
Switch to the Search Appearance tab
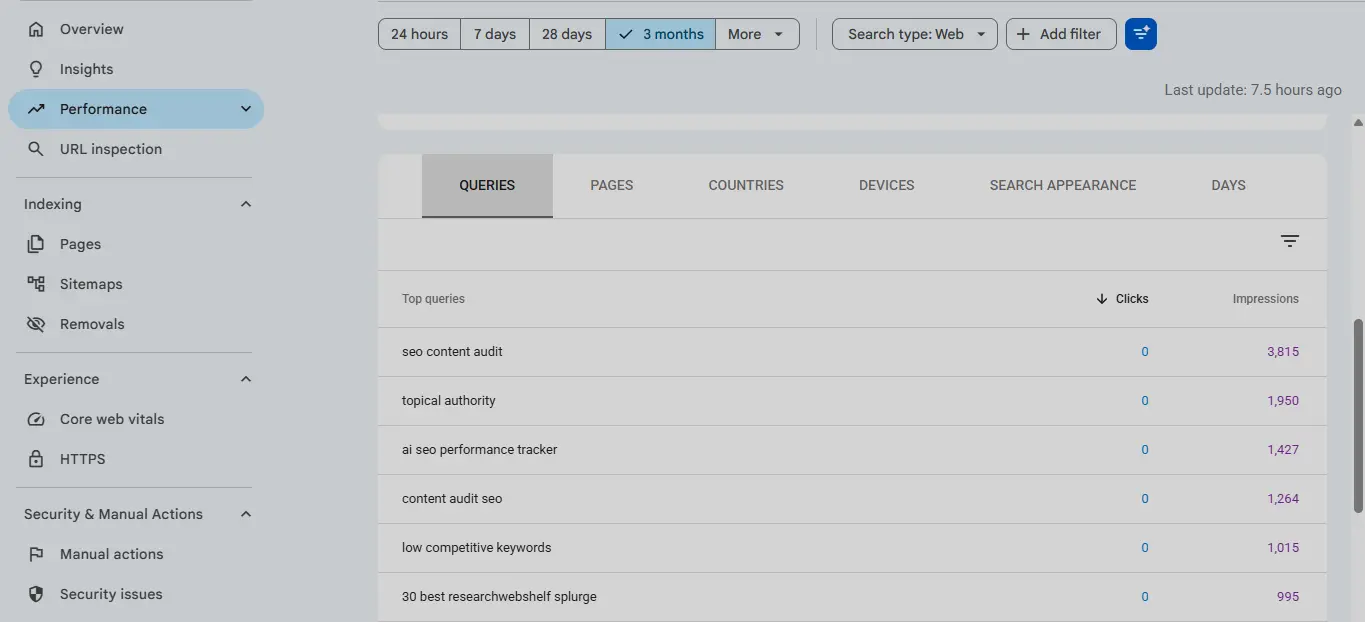[1063, 185]
